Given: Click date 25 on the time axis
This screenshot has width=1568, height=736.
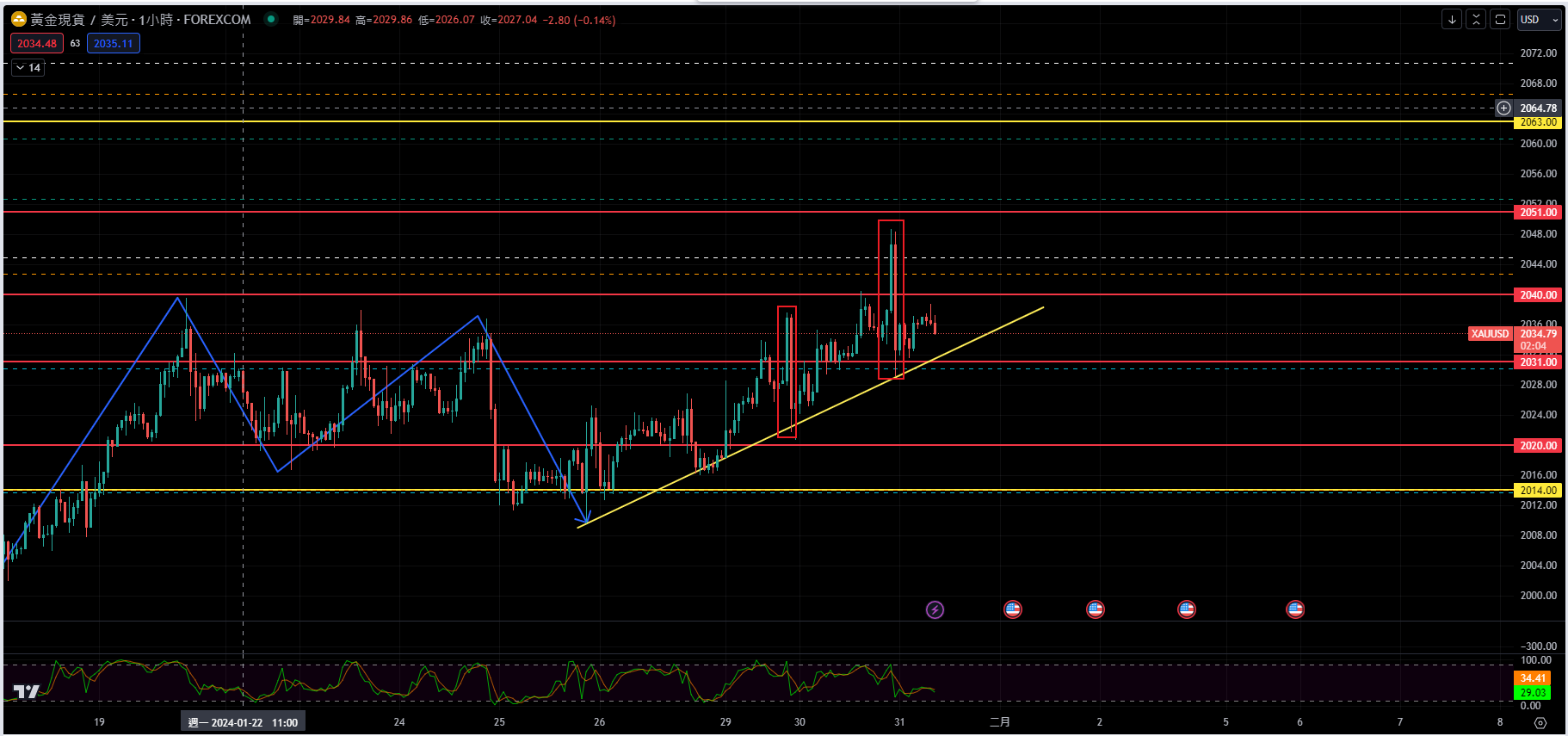Looking at the screenshot, I should click(x=499, y=722).
